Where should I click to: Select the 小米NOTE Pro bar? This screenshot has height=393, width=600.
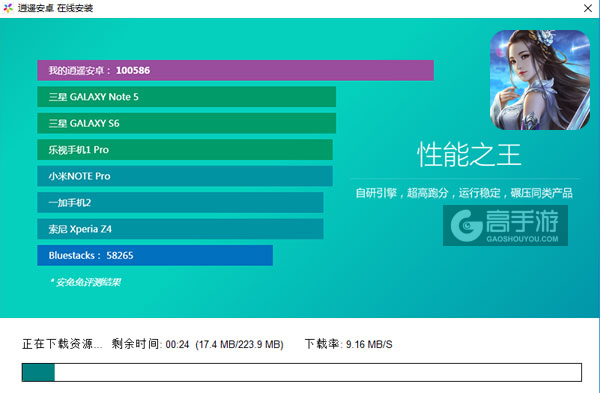[x=185, y=176]
